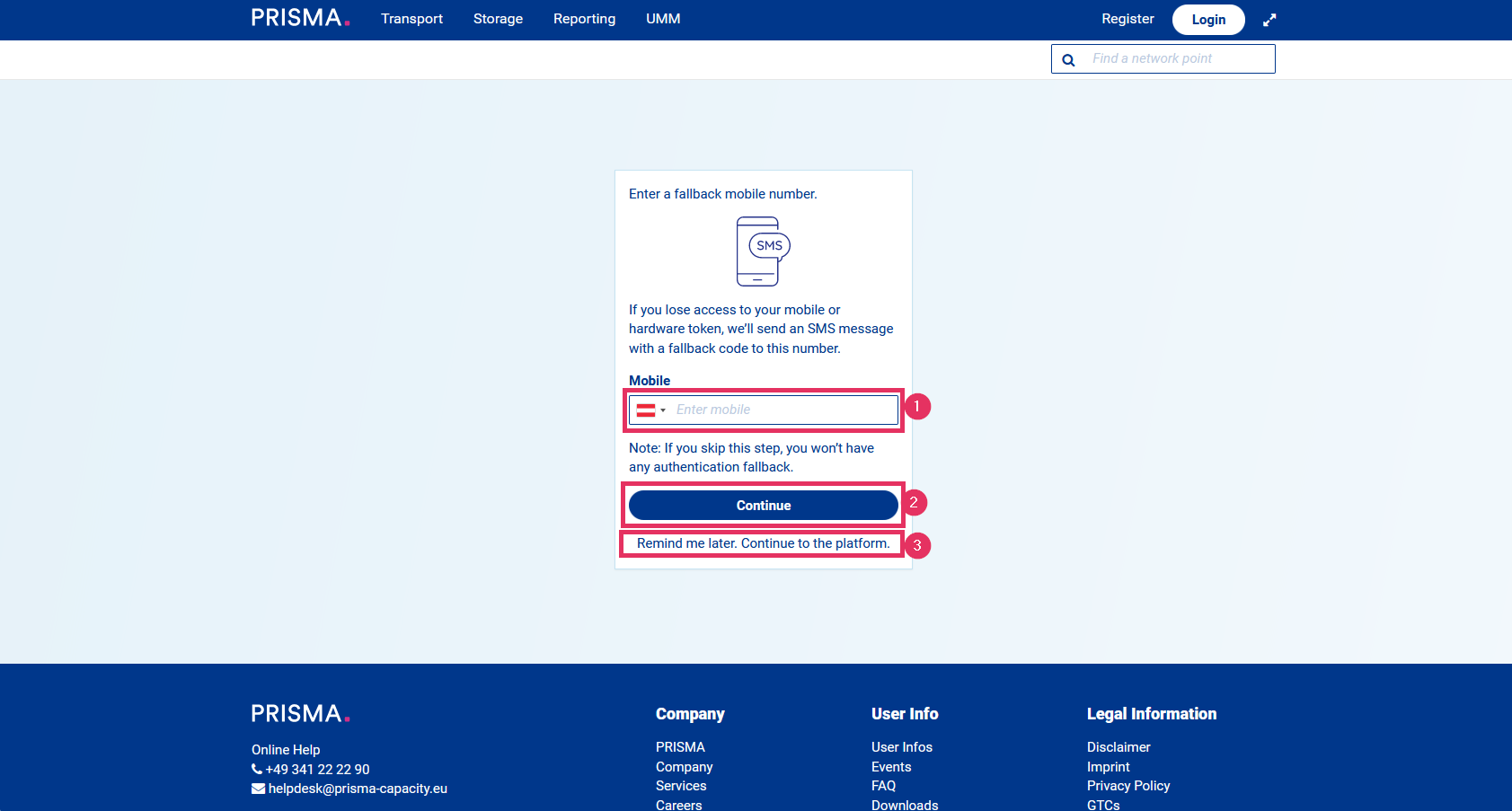Go to the UMM section
Viewport: 1512px width, 811px height.
pos(663,19)
